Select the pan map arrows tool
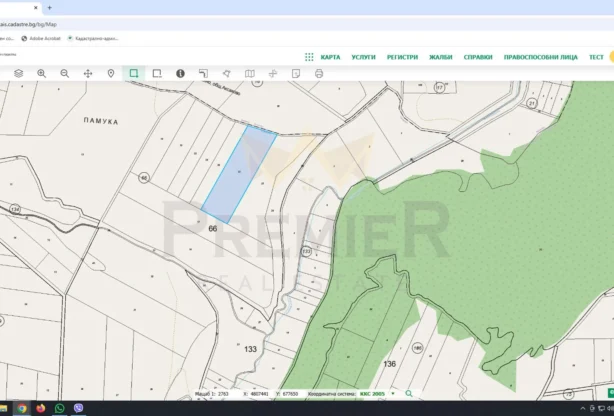The height and width of the screenshot is (416, 614). [x=88, y=73]
